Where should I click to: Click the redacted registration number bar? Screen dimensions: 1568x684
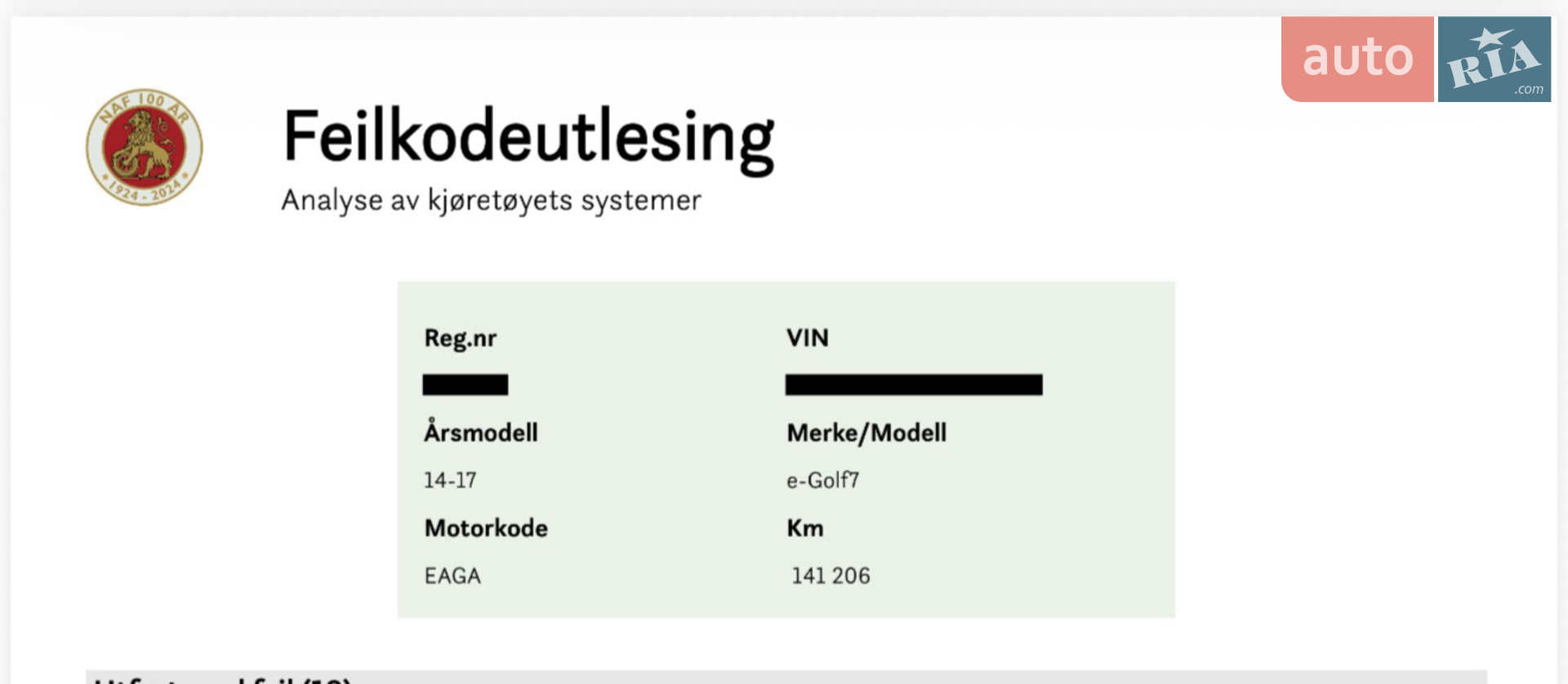pos(465,384)
